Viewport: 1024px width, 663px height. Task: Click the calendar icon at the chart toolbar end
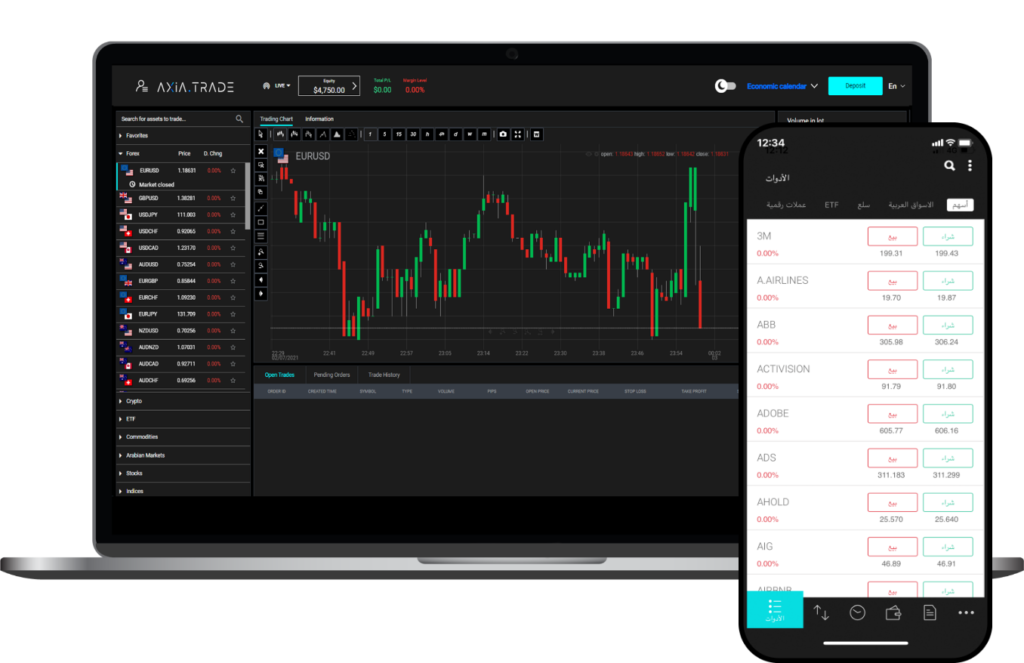(537, 135)
